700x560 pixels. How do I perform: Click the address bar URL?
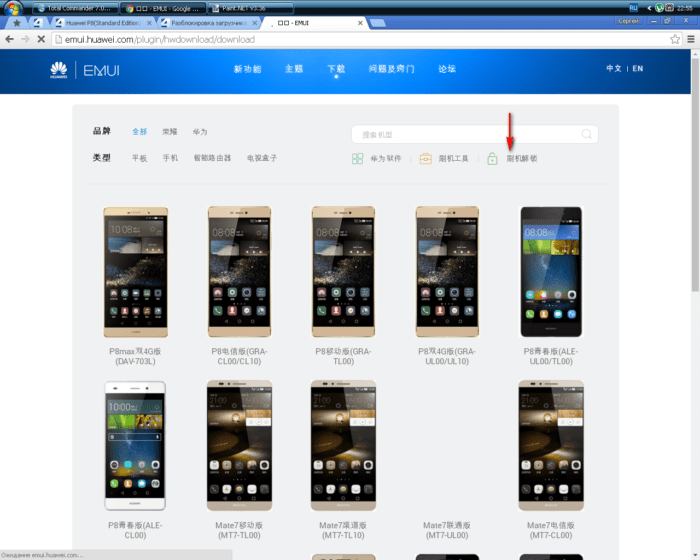(160, 39)
